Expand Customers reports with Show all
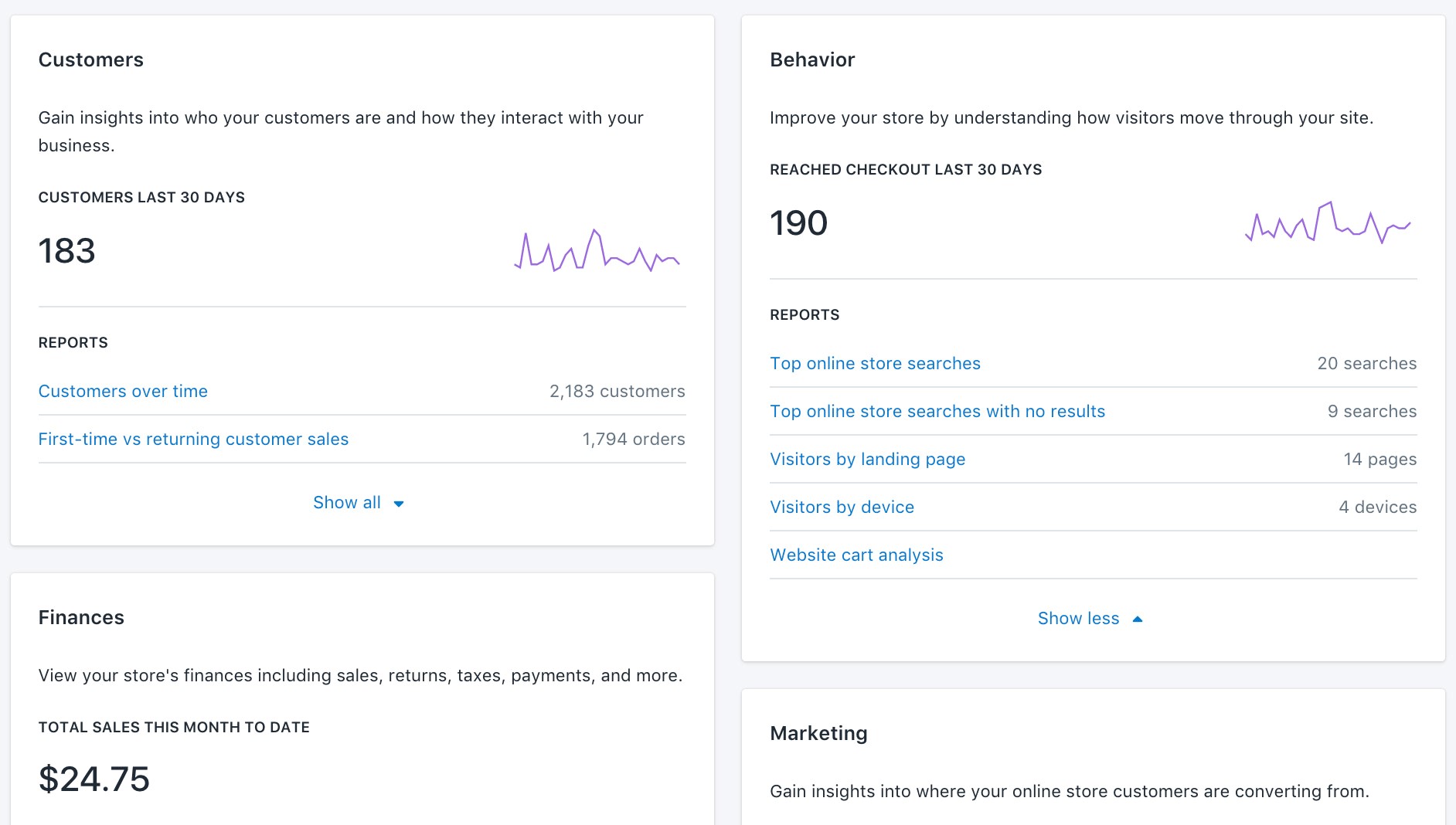The width and height of the screenshot is (1456, 825). 348,503
